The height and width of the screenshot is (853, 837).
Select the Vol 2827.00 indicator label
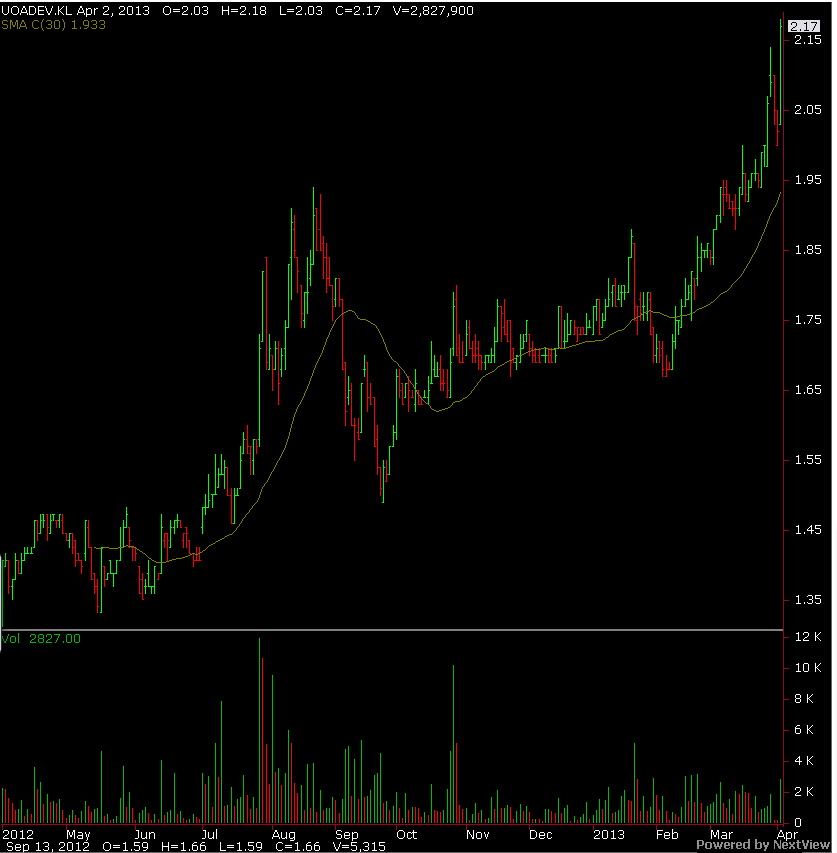click(41, 639)
